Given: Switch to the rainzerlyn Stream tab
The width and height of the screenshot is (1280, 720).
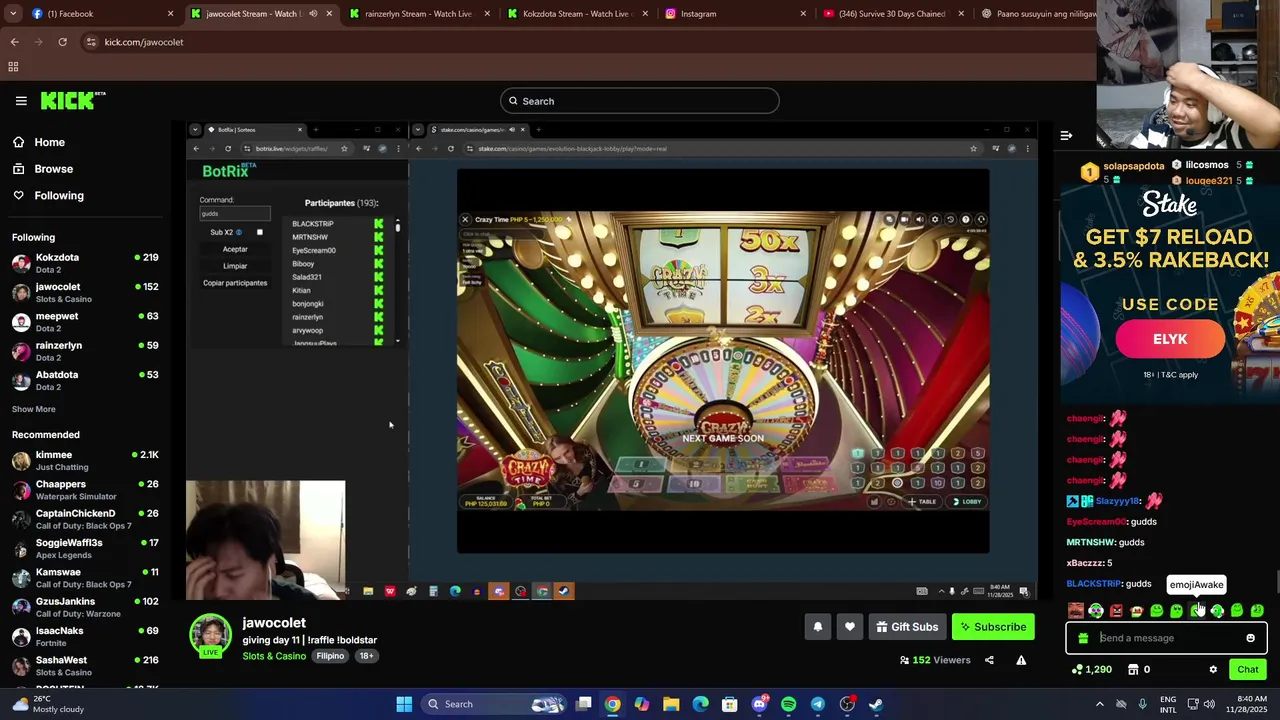Looking at the screenshot, I should coord(419,14).
